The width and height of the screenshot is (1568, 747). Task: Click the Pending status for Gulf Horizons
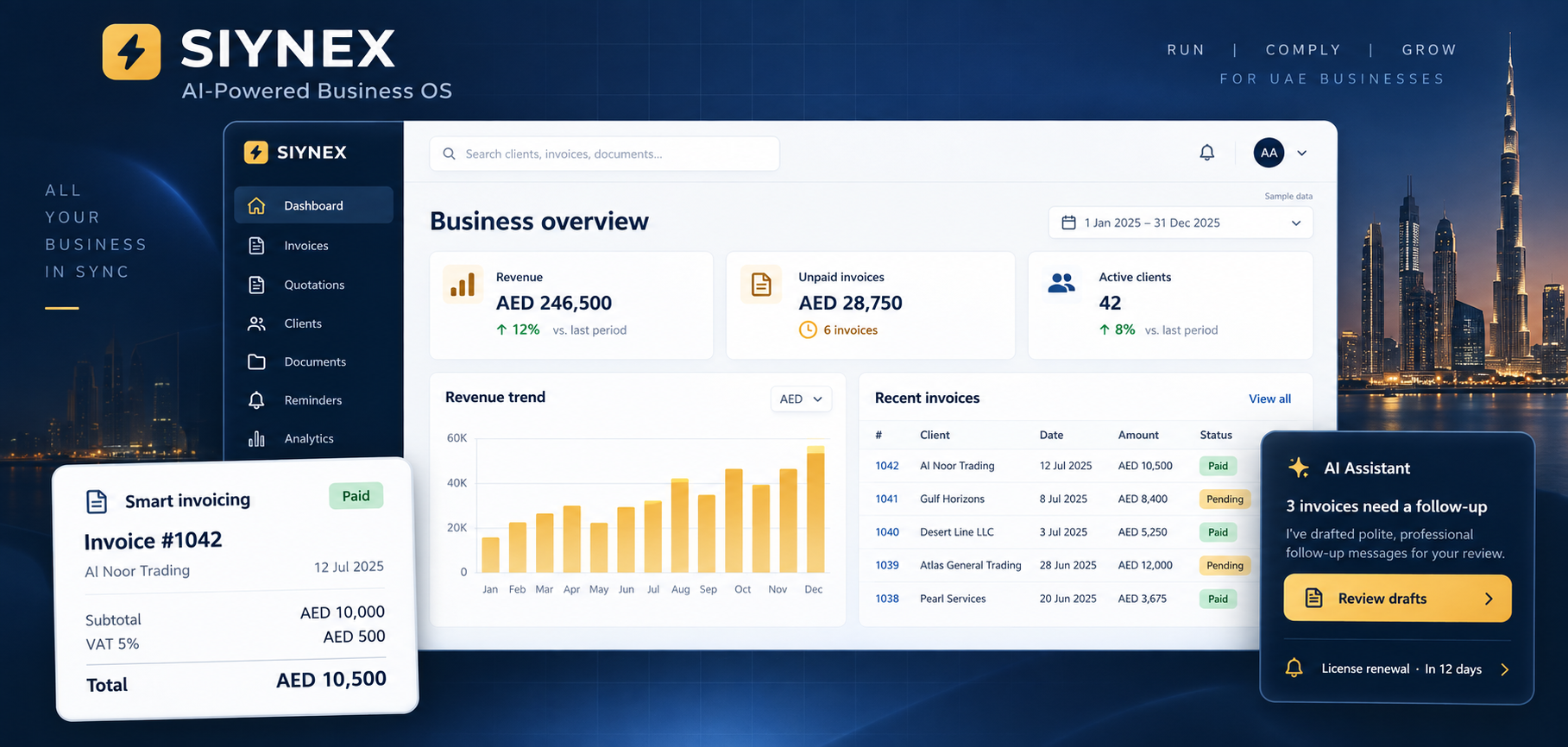pos(1225,499)
